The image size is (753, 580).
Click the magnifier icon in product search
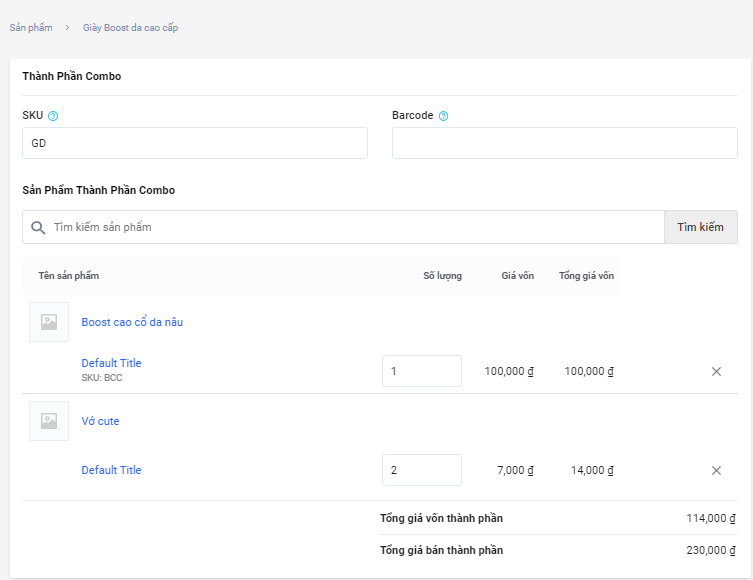[x=38, y=227]
